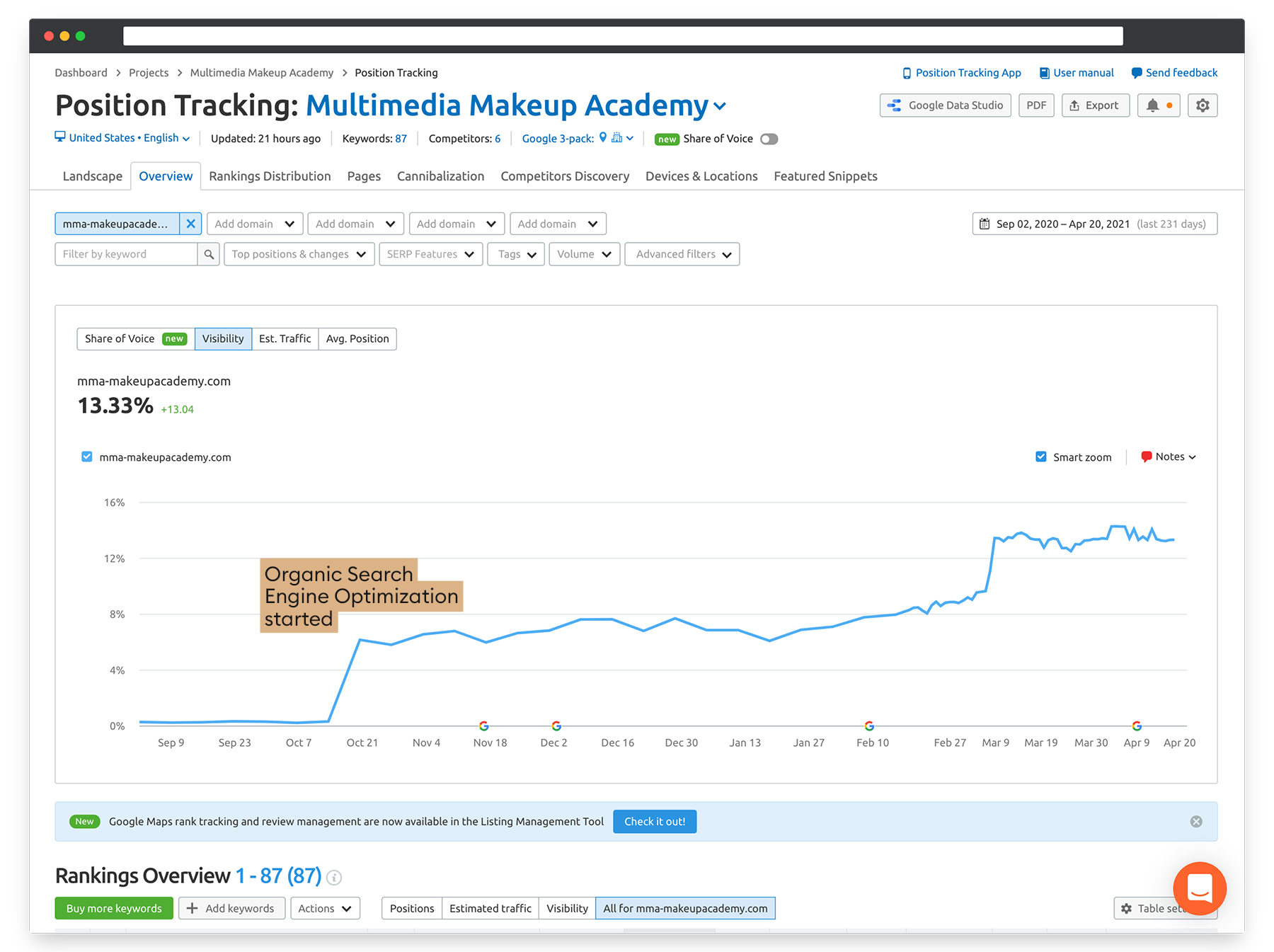
Task: Toggle the Smart zoom checkbox
Action: tap(1041, 457)
